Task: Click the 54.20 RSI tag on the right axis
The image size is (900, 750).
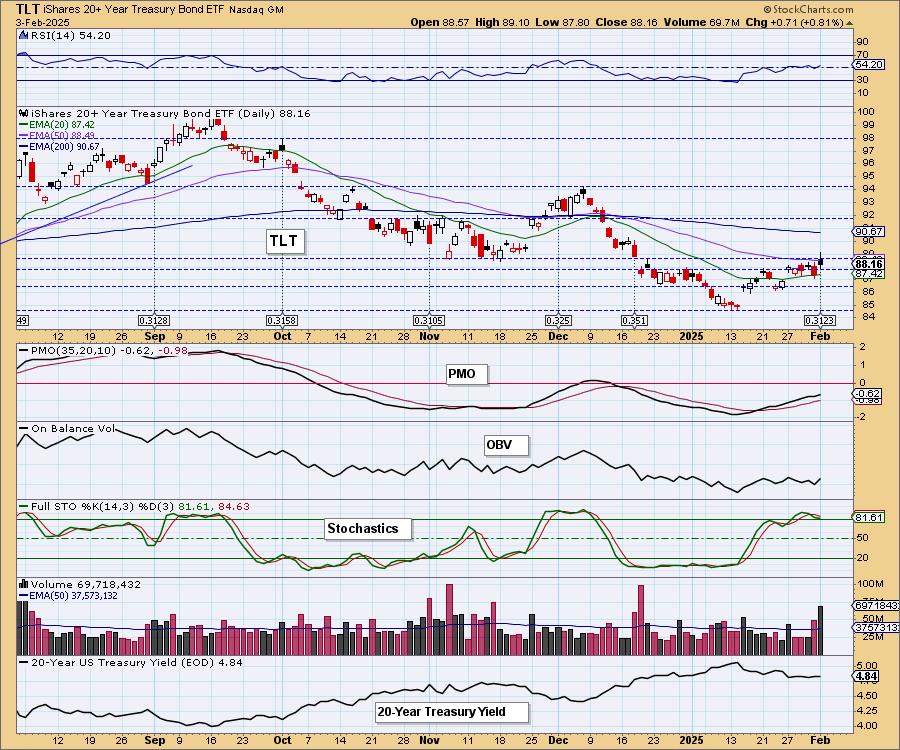Action: coord(868,65)
